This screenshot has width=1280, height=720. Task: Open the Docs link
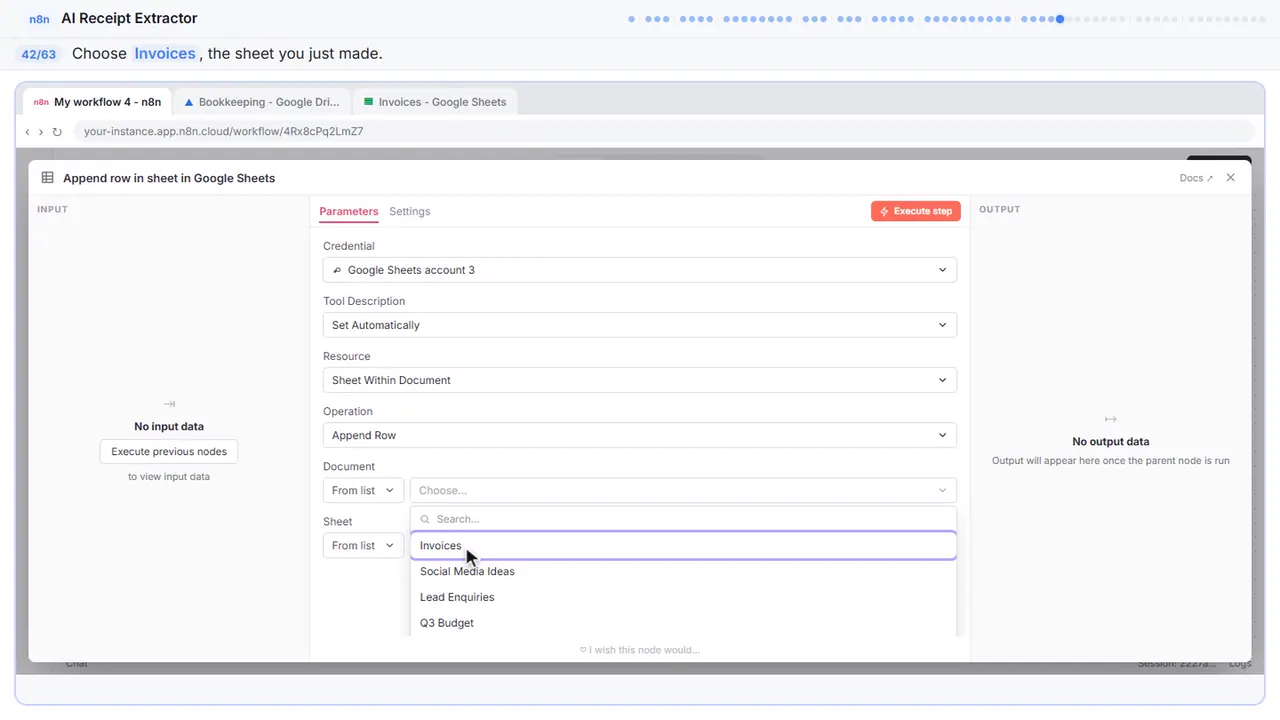(x=1196, y=178)
